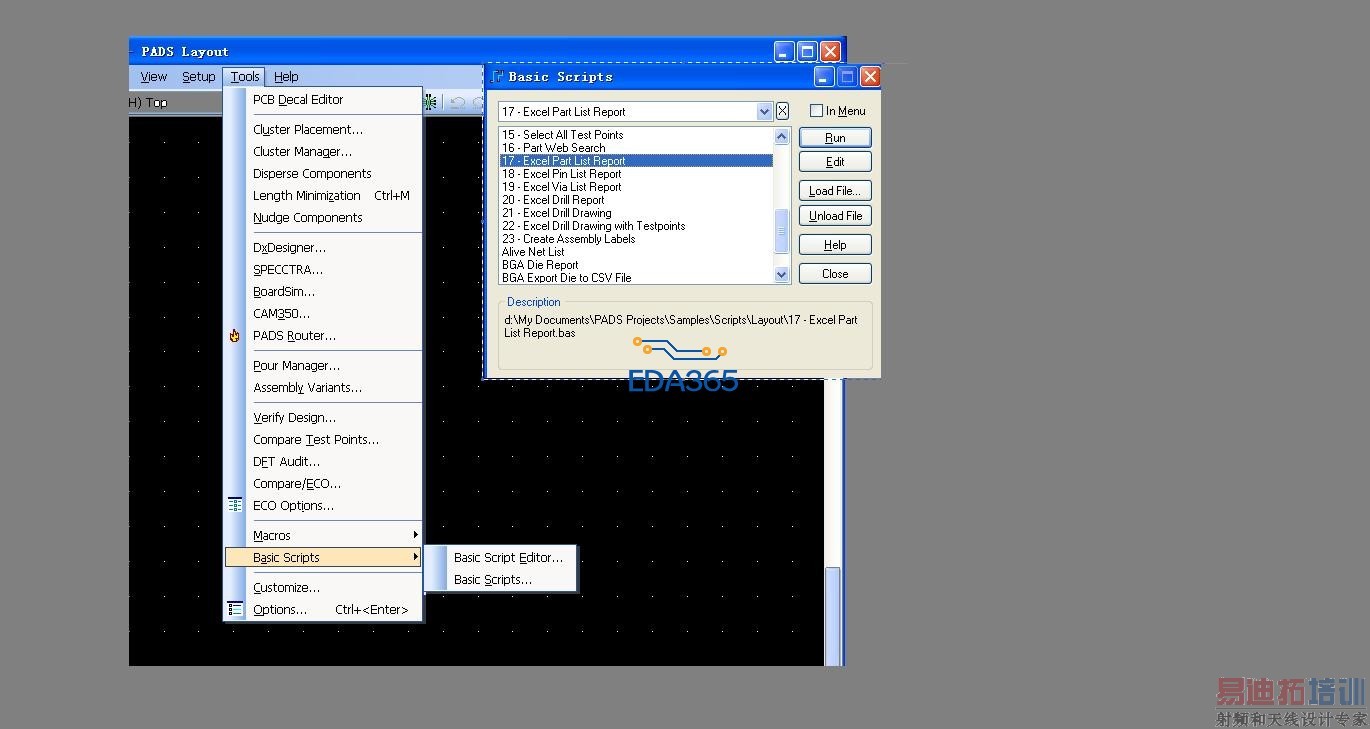The height and width of the screenshot is (729, 1370).
Task: Click the Edit button in Basic Scripts
Action: click(x=835, y=162)
